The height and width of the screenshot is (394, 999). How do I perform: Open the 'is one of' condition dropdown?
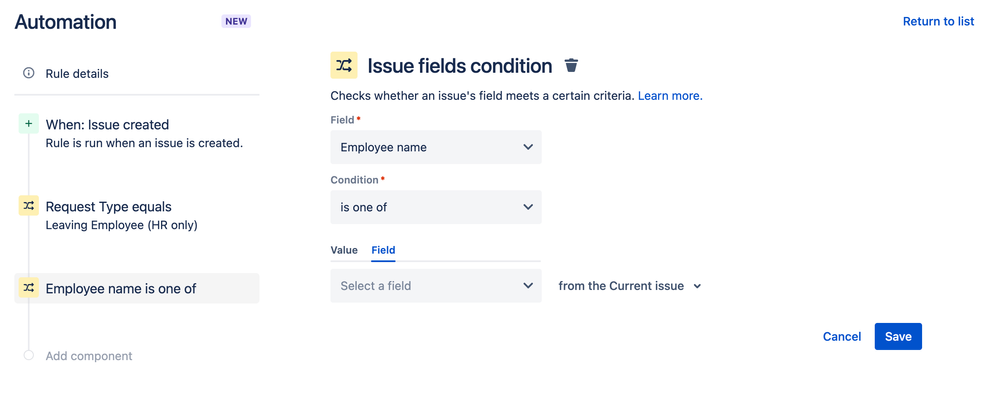436,207
